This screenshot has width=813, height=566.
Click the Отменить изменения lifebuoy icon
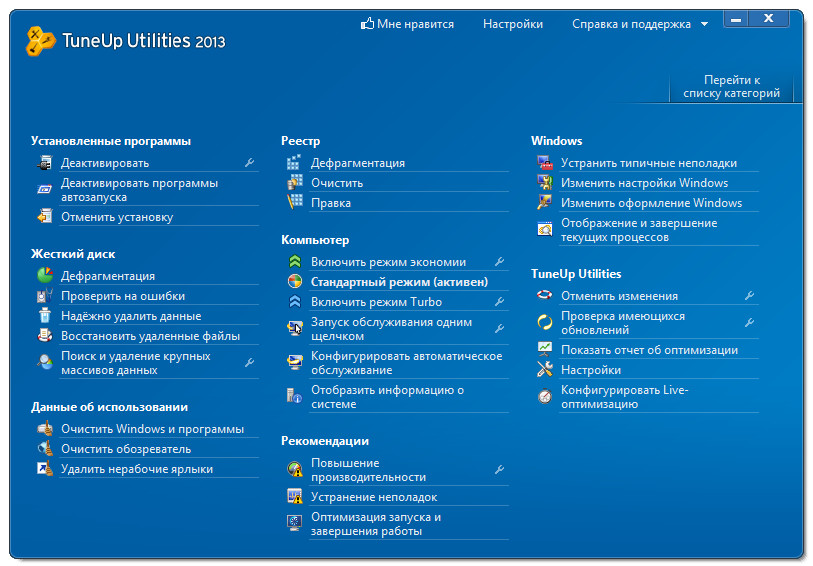point(544,296)
